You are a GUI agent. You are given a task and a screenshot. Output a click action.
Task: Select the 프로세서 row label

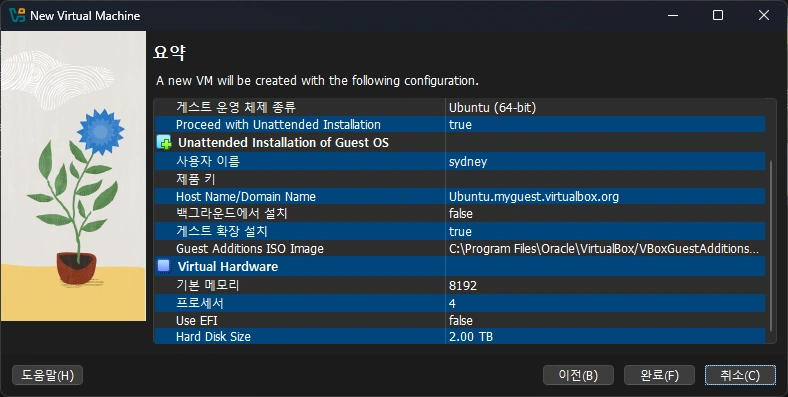tap(200, 303)
